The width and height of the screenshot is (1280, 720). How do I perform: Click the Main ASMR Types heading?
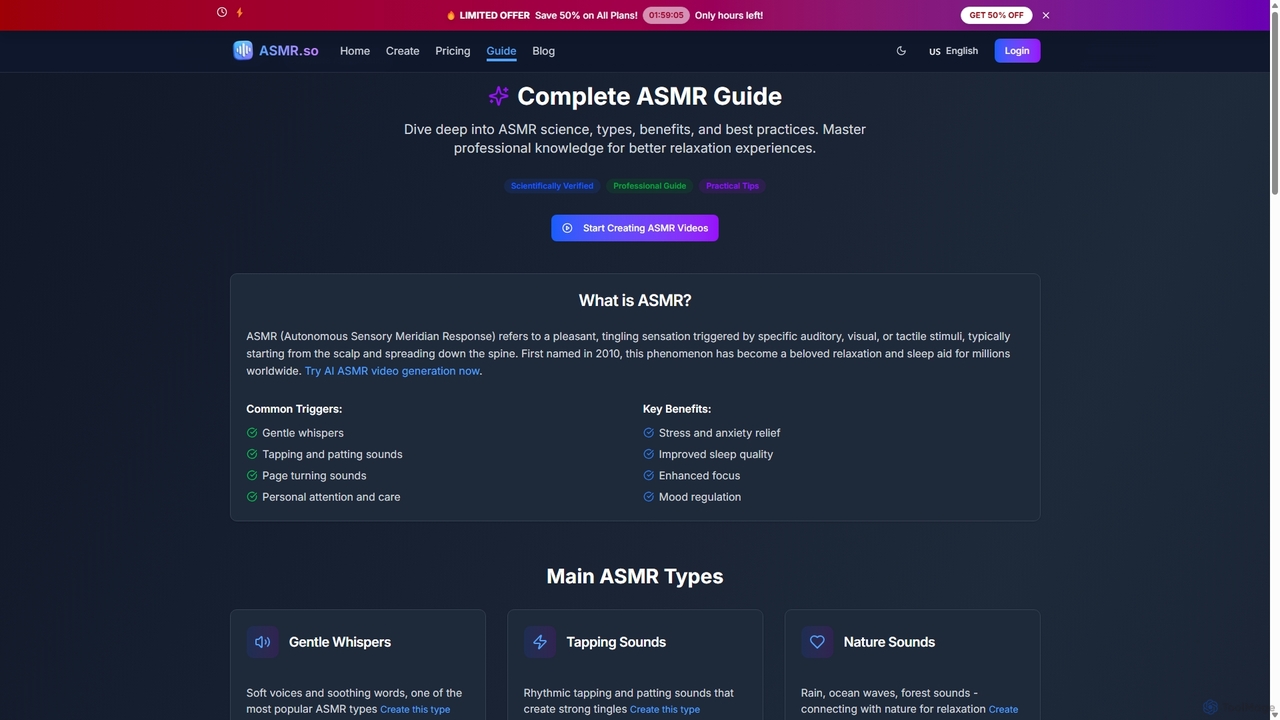click(635, 577)
